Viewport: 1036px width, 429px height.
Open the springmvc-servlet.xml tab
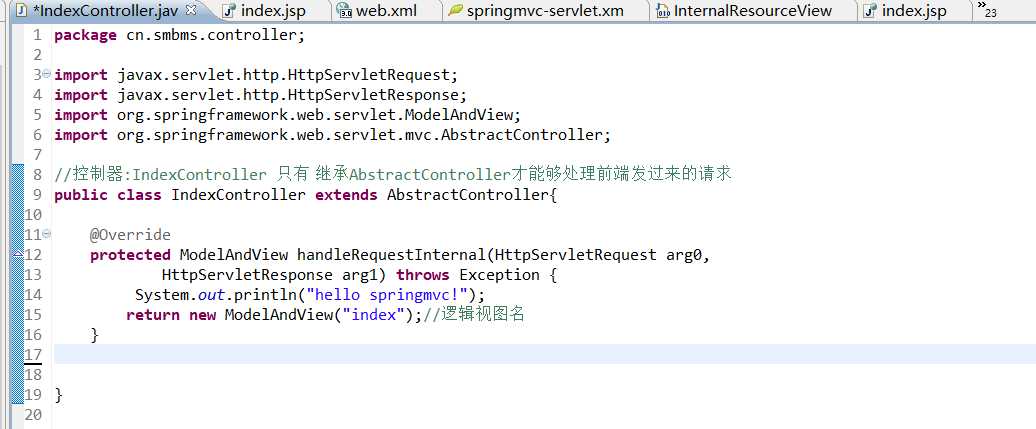click(x=547, y=11)
